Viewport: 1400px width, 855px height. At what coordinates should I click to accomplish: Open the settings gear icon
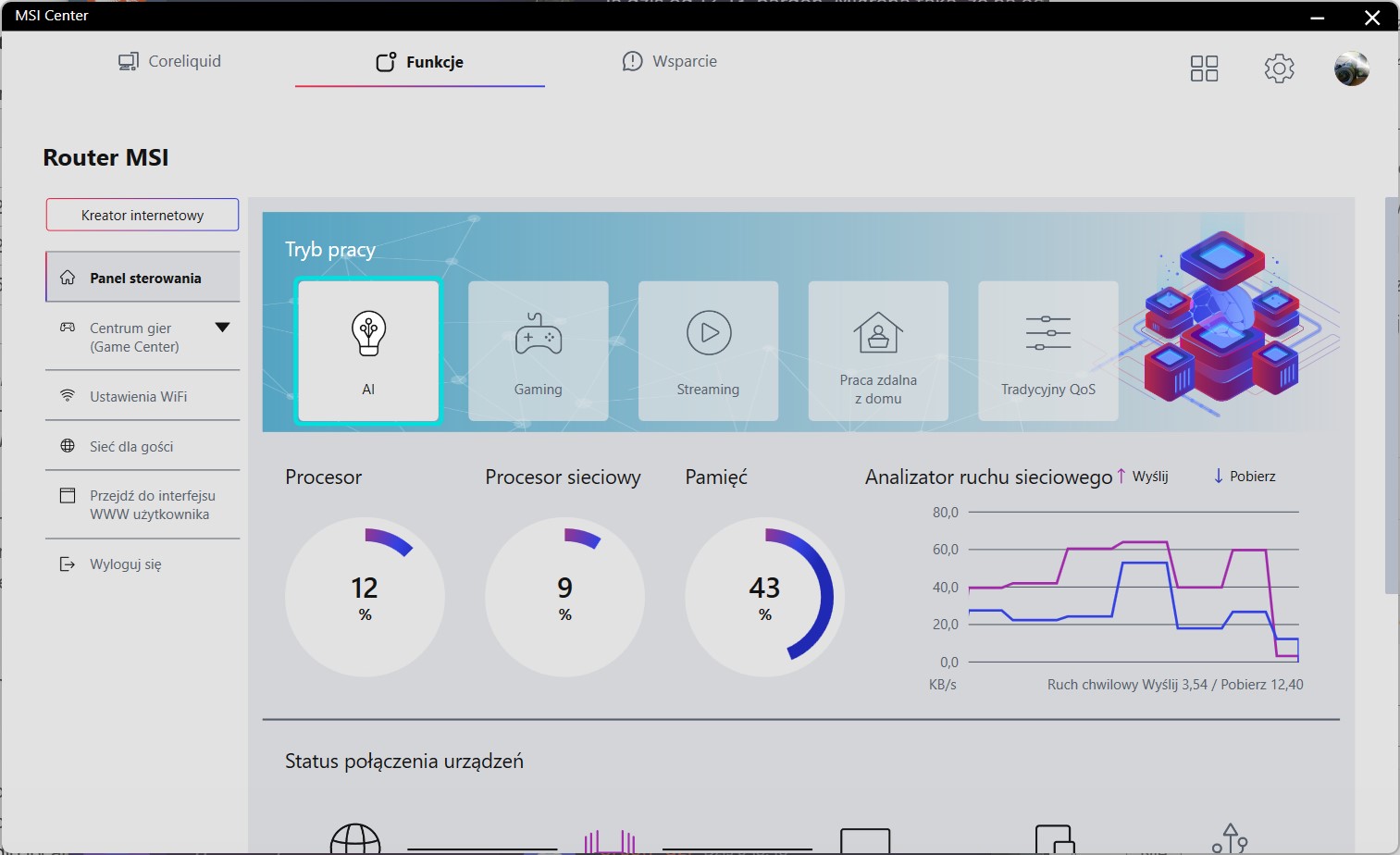pos(1279,68)
